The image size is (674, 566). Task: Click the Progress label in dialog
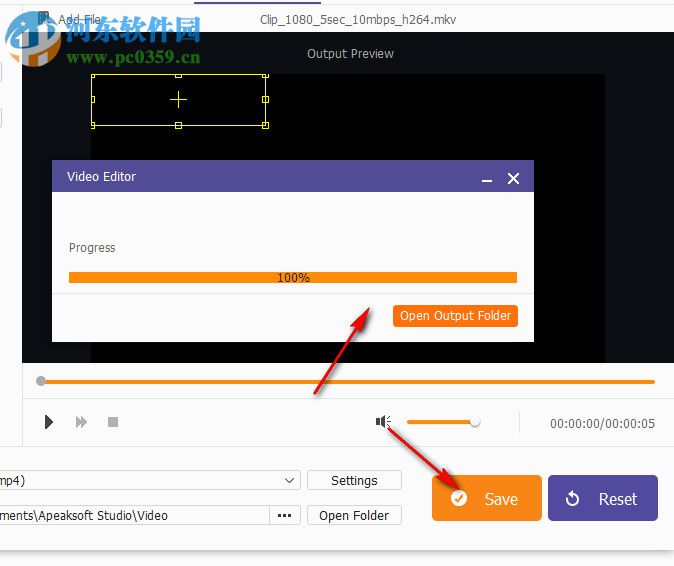point(92,248)
